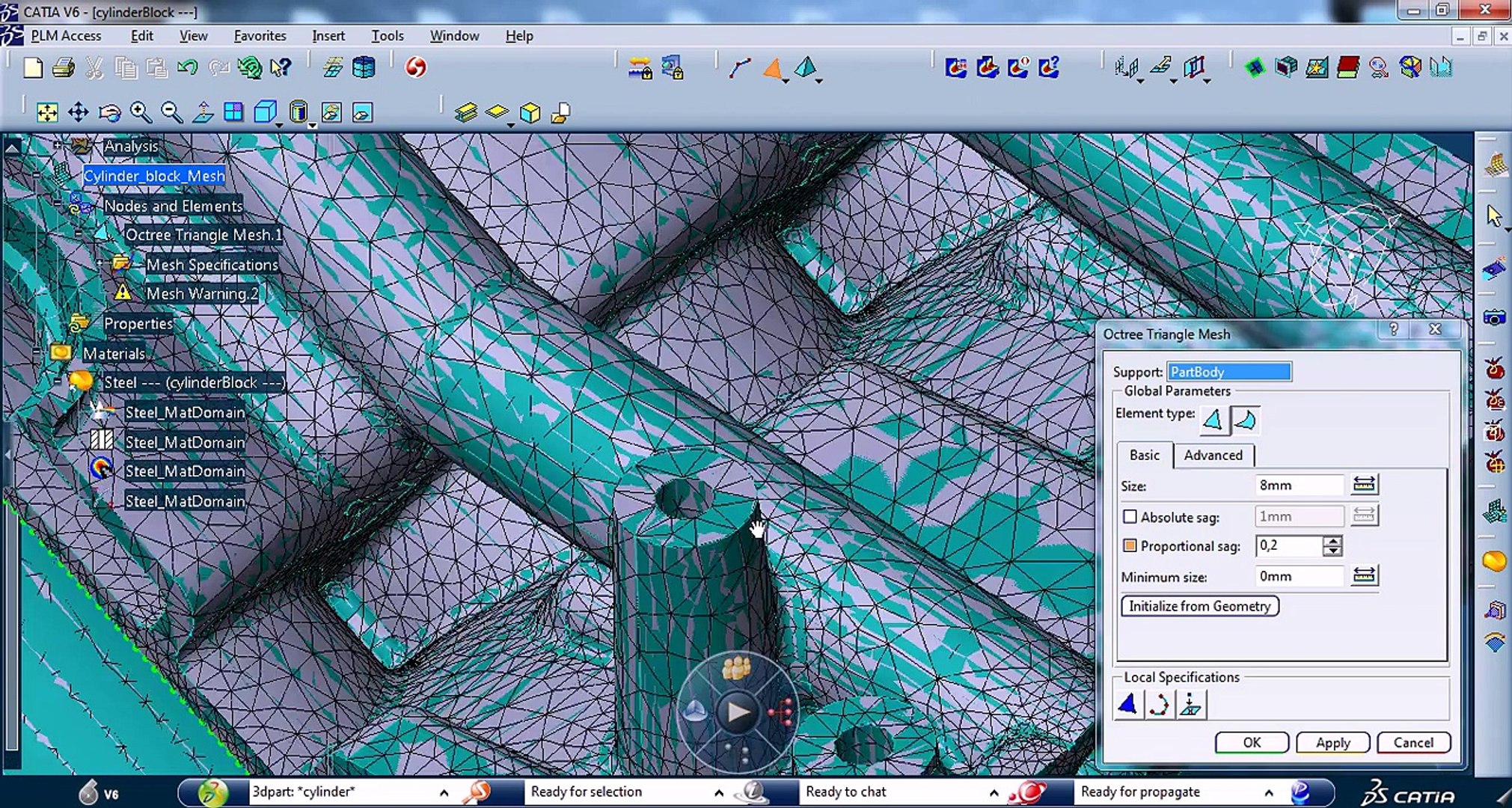Image resolution: width=1512 pixels, height=808 pixels.
Task: Select the Pan tool icon
Action: tap(78, 113)
